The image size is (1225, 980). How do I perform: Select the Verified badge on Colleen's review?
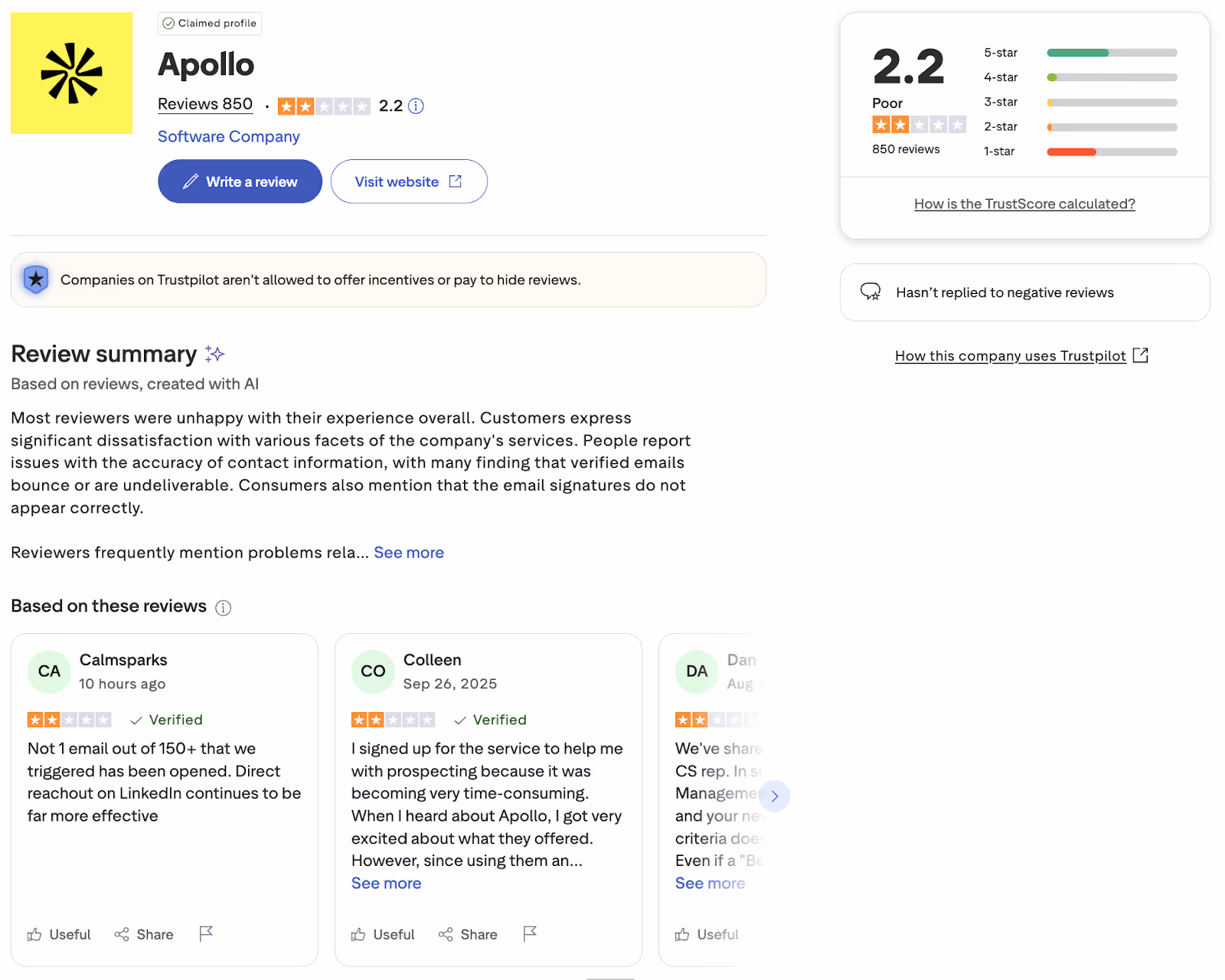(489, 720)
